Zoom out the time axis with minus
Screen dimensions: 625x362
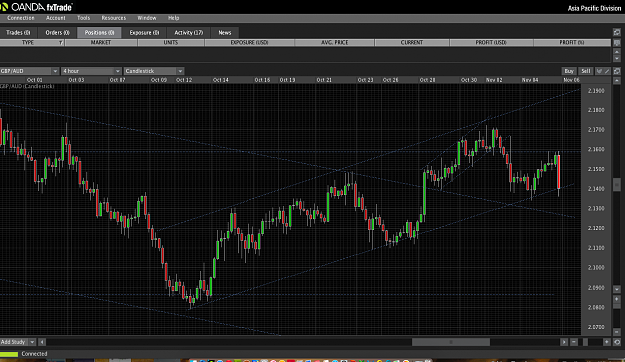point(574,342)
